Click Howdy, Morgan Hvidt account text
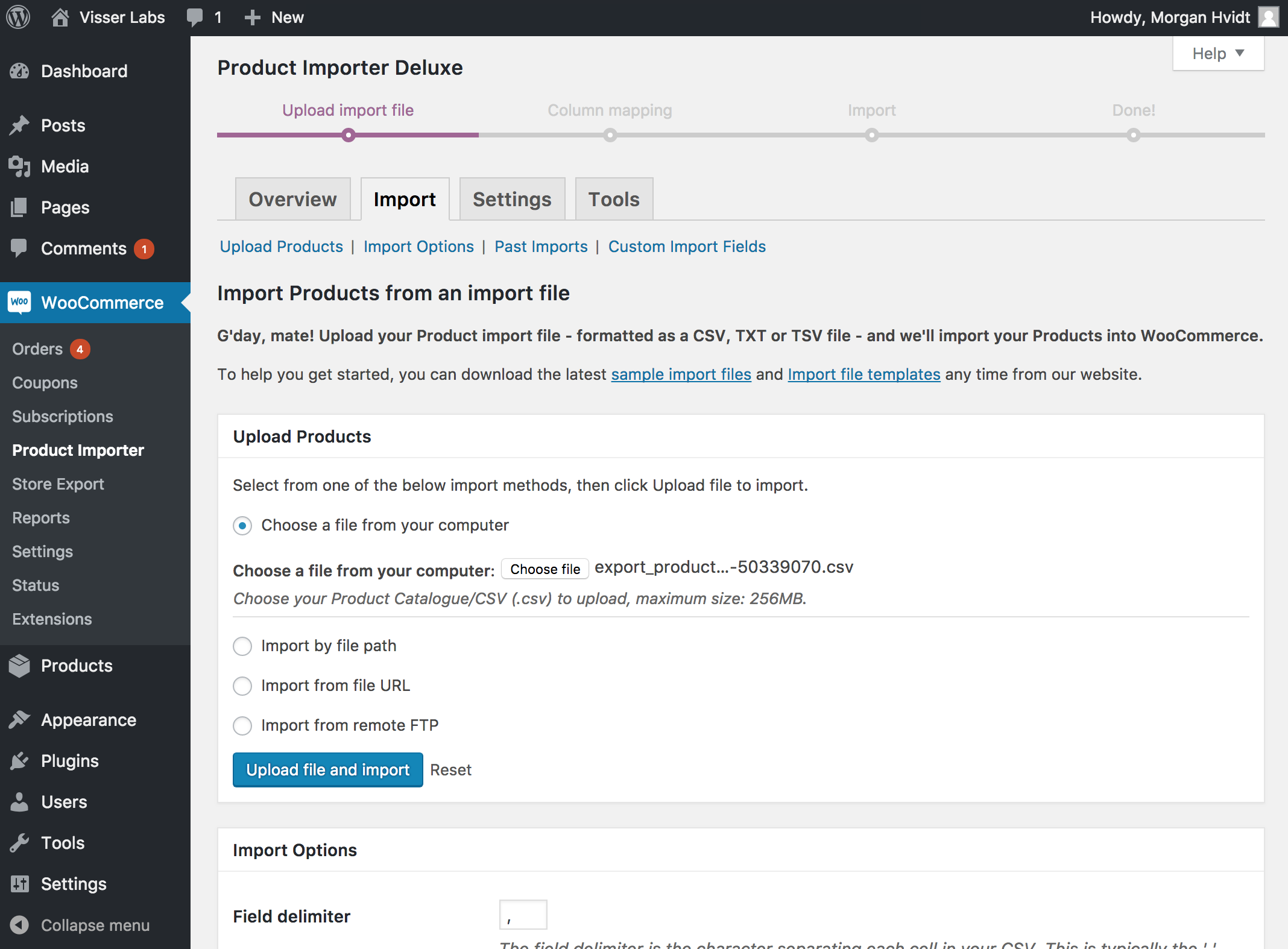Screen dimensions: 1288x949 coord(1170,17)
